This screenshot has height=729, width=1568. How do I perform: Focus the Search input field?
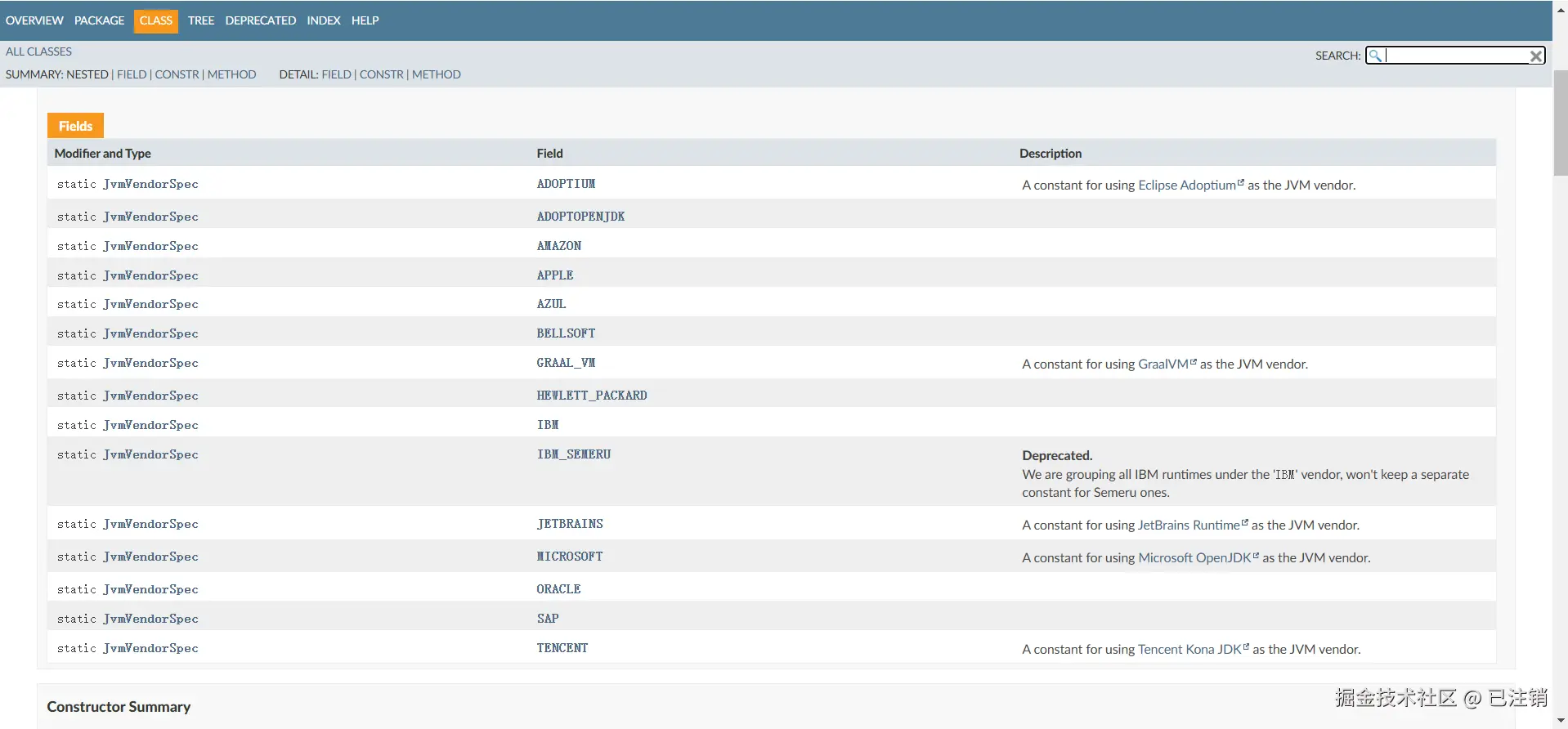point(1456,56)
